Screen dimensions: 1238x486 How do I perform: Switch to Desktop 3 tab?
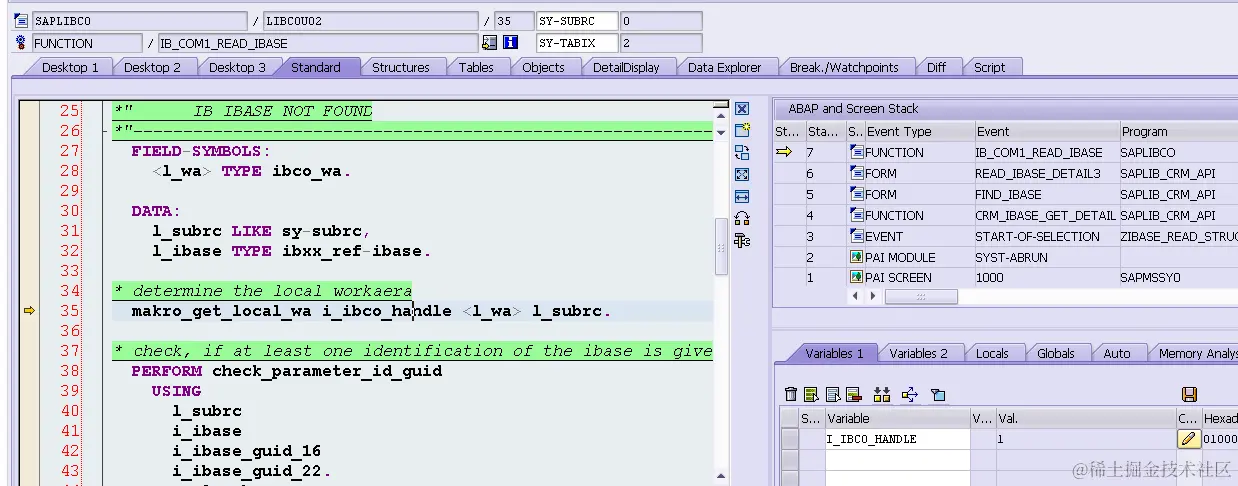tap(237, 67)
